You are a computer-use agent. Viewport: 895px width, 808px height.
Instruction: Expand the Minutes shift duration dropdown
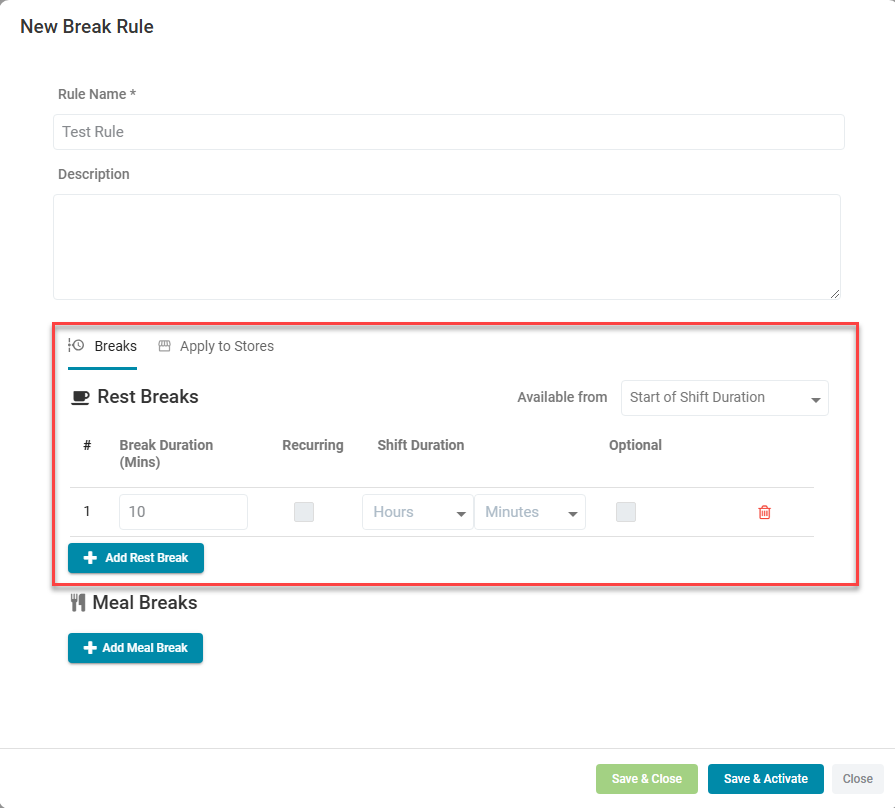point(529,512)
